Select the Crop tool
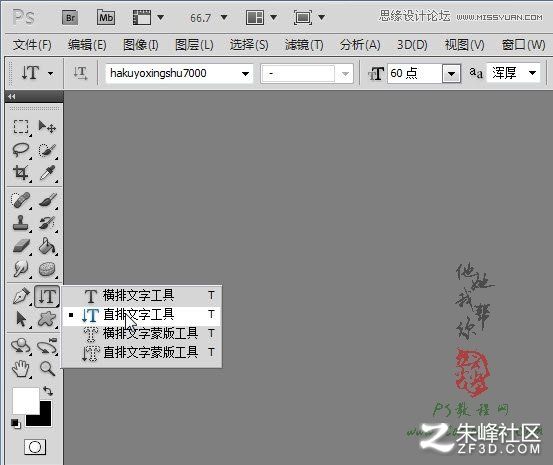Screen dimensions: 553x465 21,173
